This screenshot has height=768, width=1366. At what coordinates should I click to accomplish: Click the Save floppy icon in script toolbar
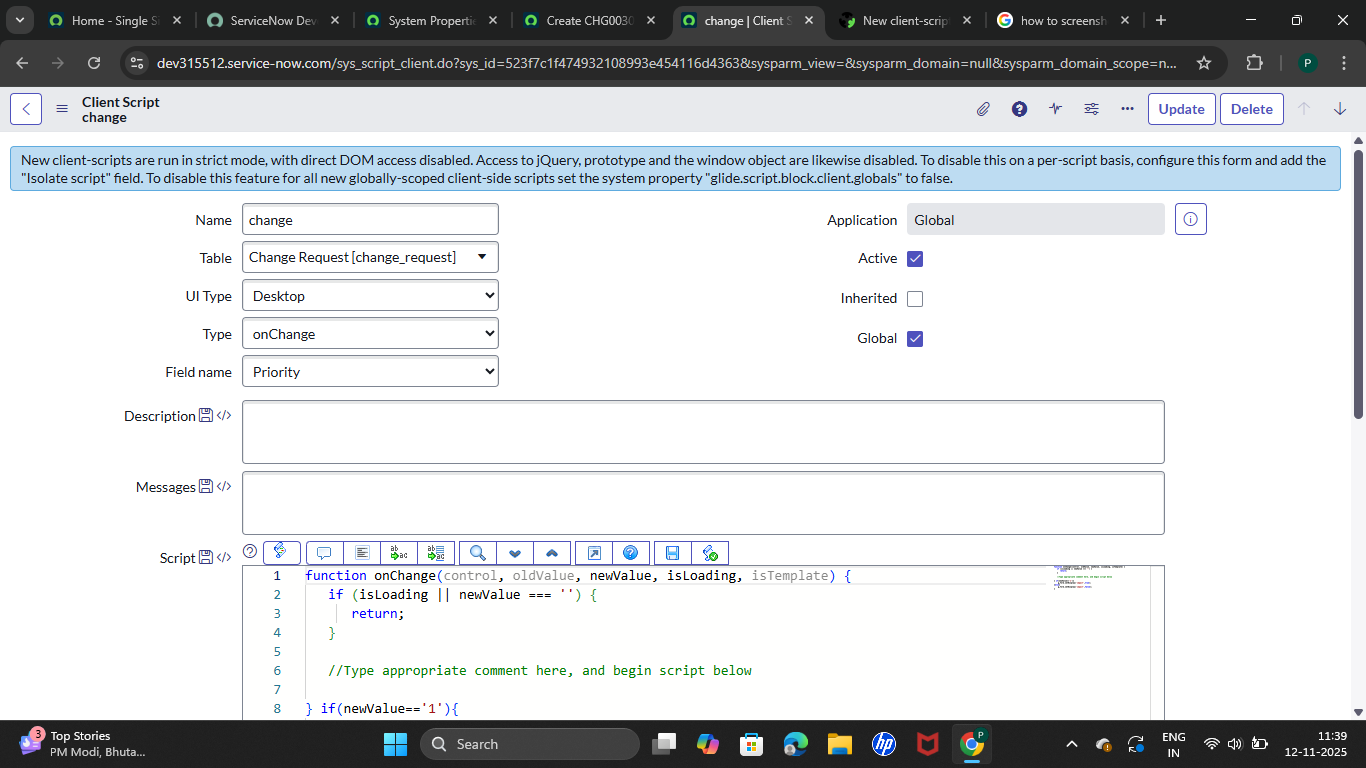click(672, 553)
